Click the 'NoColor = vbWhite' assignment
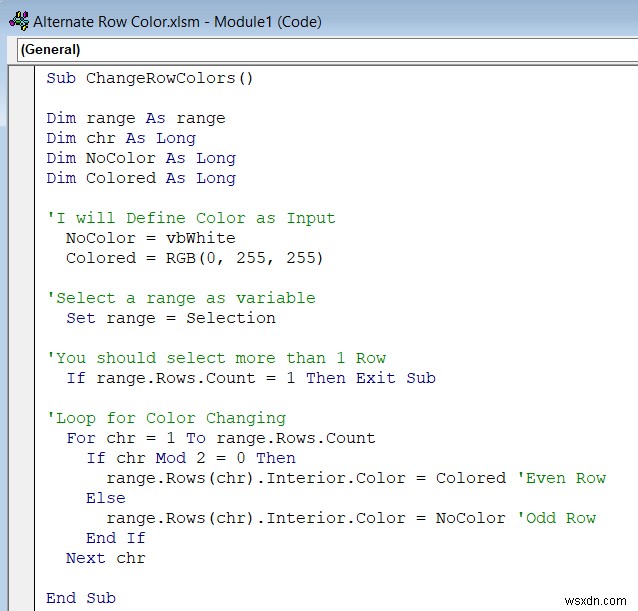Viewport: 638px width, 611px height. pos(150,238)
